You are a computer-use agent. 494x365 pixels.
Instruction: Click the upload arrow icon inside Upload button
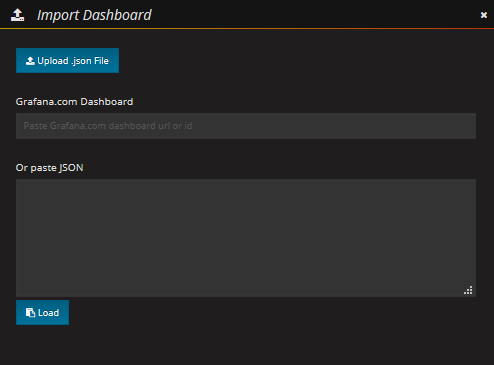(x=30, y=61)
